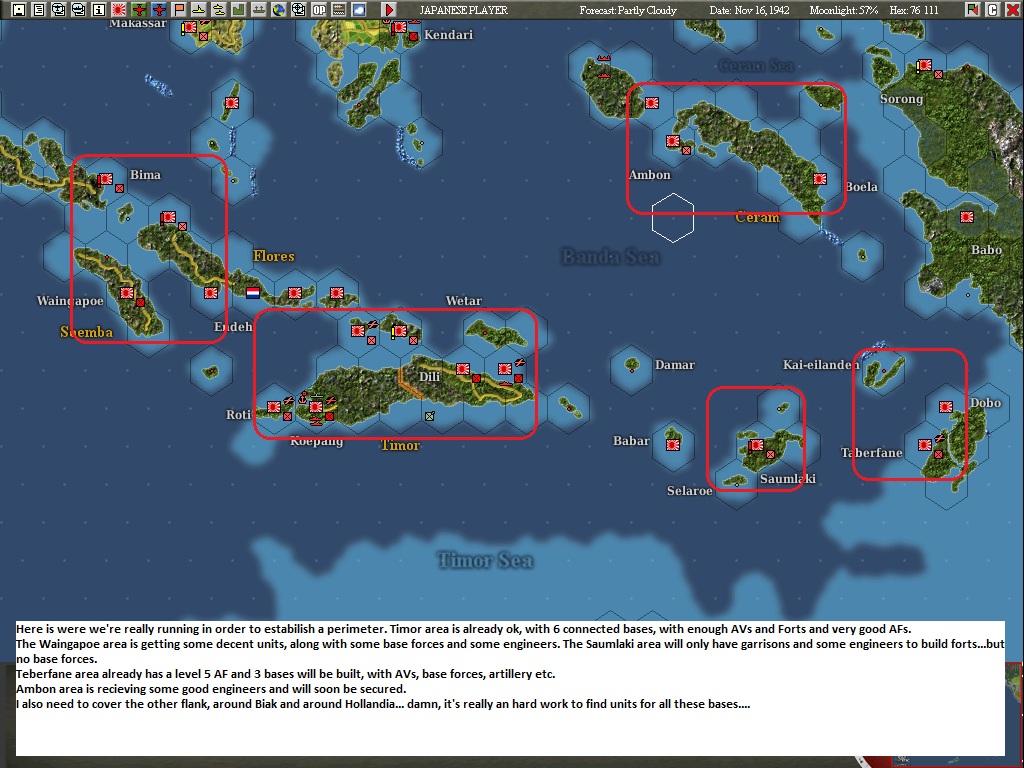Click the 'Forecast: Partly Cloudy' text
Viewport: 1024px width, 768px height.
coord(628,10)
